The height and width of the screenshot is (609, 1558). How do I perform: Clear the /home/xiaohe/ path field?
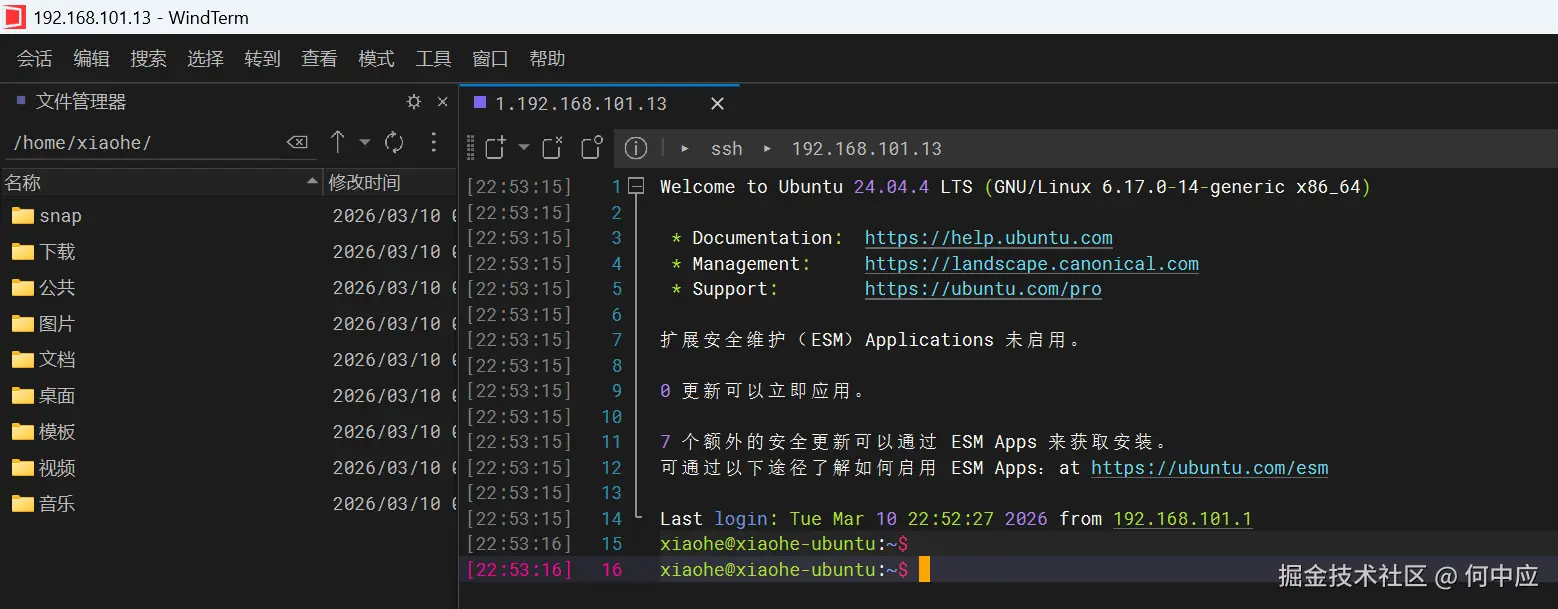297,143
